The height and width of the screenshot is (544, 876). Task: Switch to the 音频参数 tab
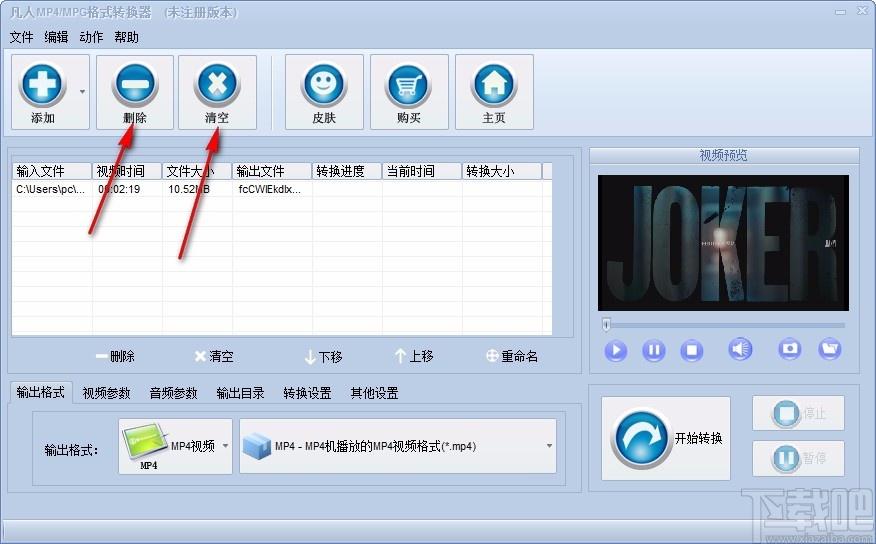click(173, 393)
